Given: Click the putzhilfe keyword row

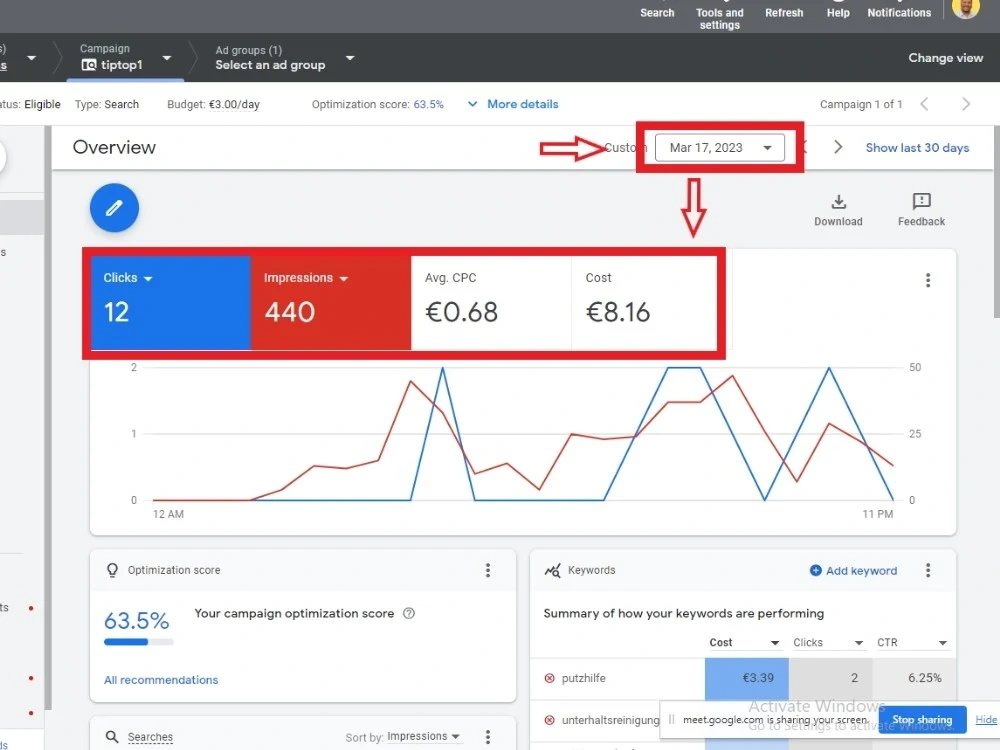Looking at the screenshot, I should click(743, 678).
